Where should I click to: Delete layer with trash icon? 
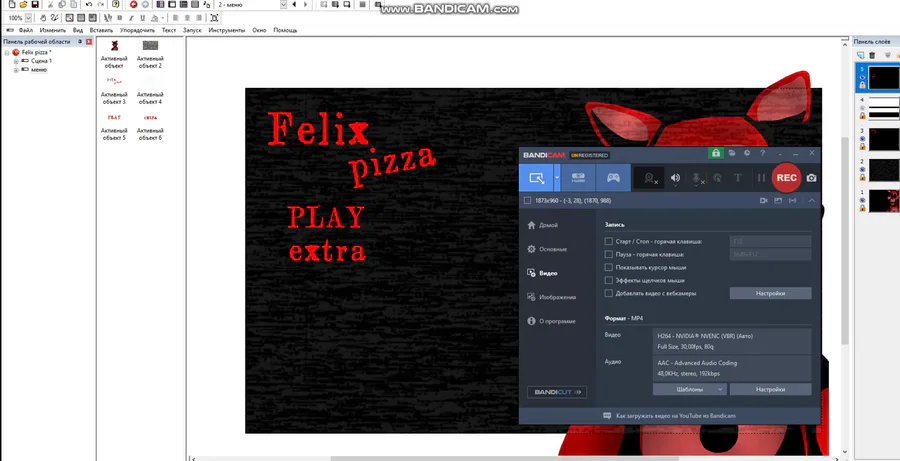[872, 55]
